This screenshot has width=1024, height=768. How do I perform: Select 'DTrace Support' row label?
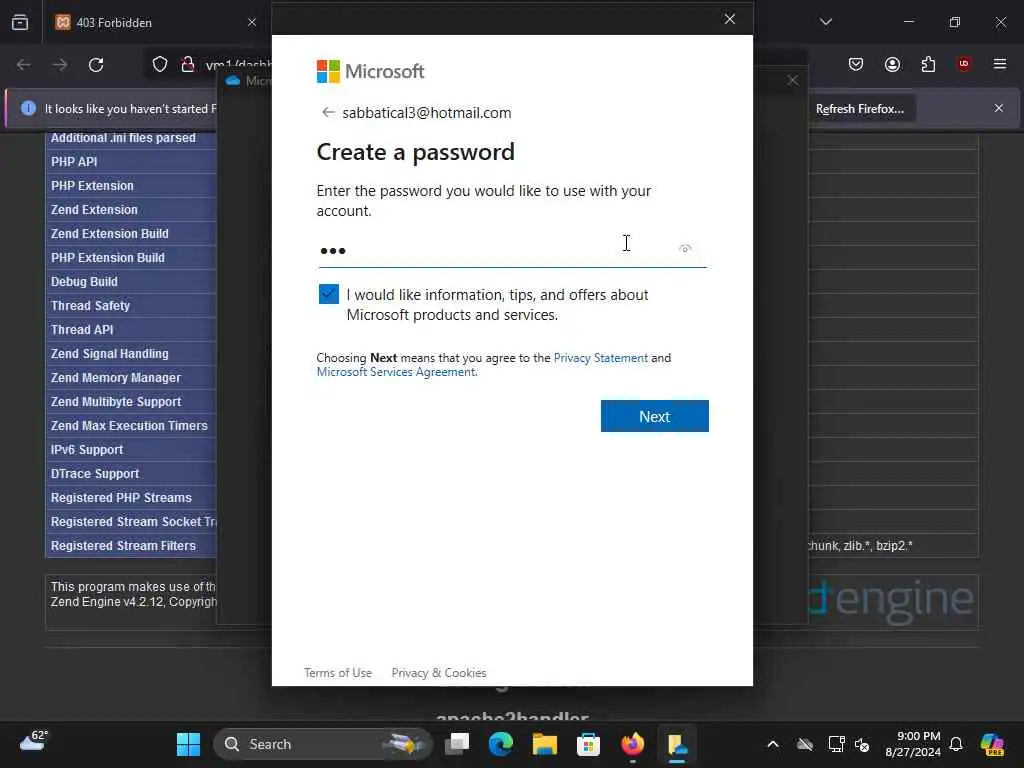[x=95, y=473]
